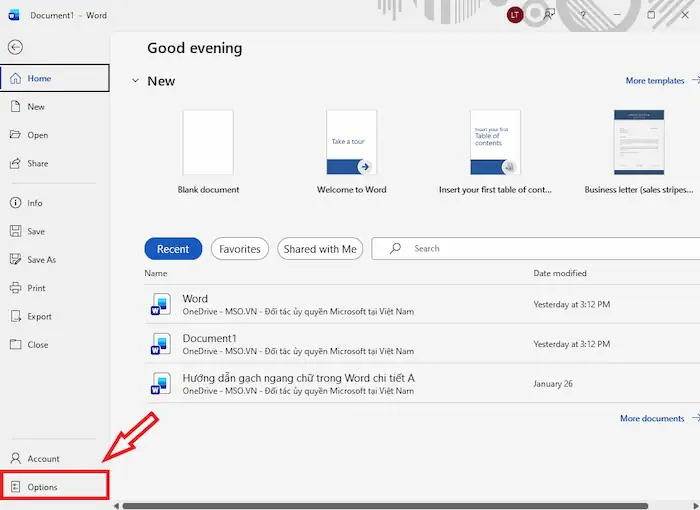
Task: Switch to Shared with Me tab
Action: click(x=320, y=249)
